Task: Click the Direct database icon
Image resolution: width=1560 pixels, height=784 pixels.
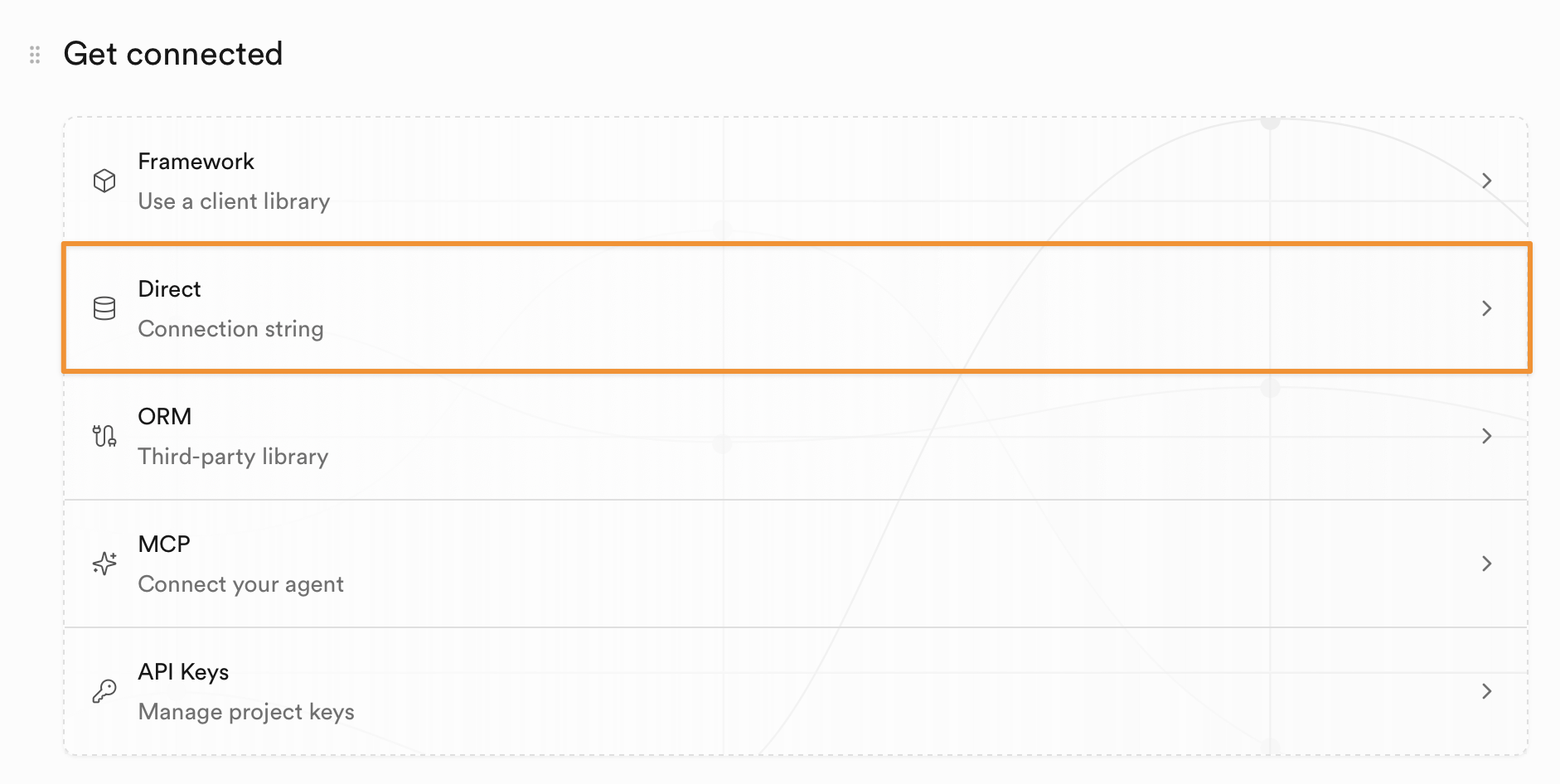Action: 104,308
